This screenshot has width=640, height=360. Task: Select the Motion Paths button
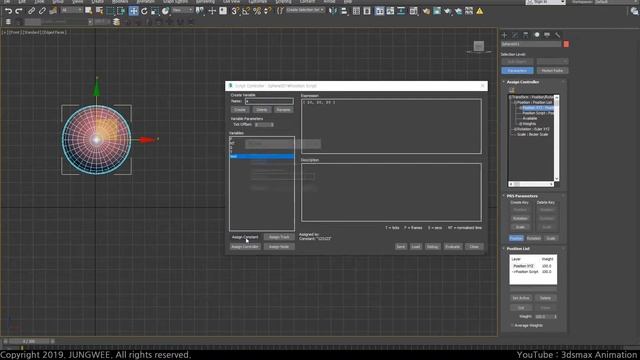click(x=552, y=71)
